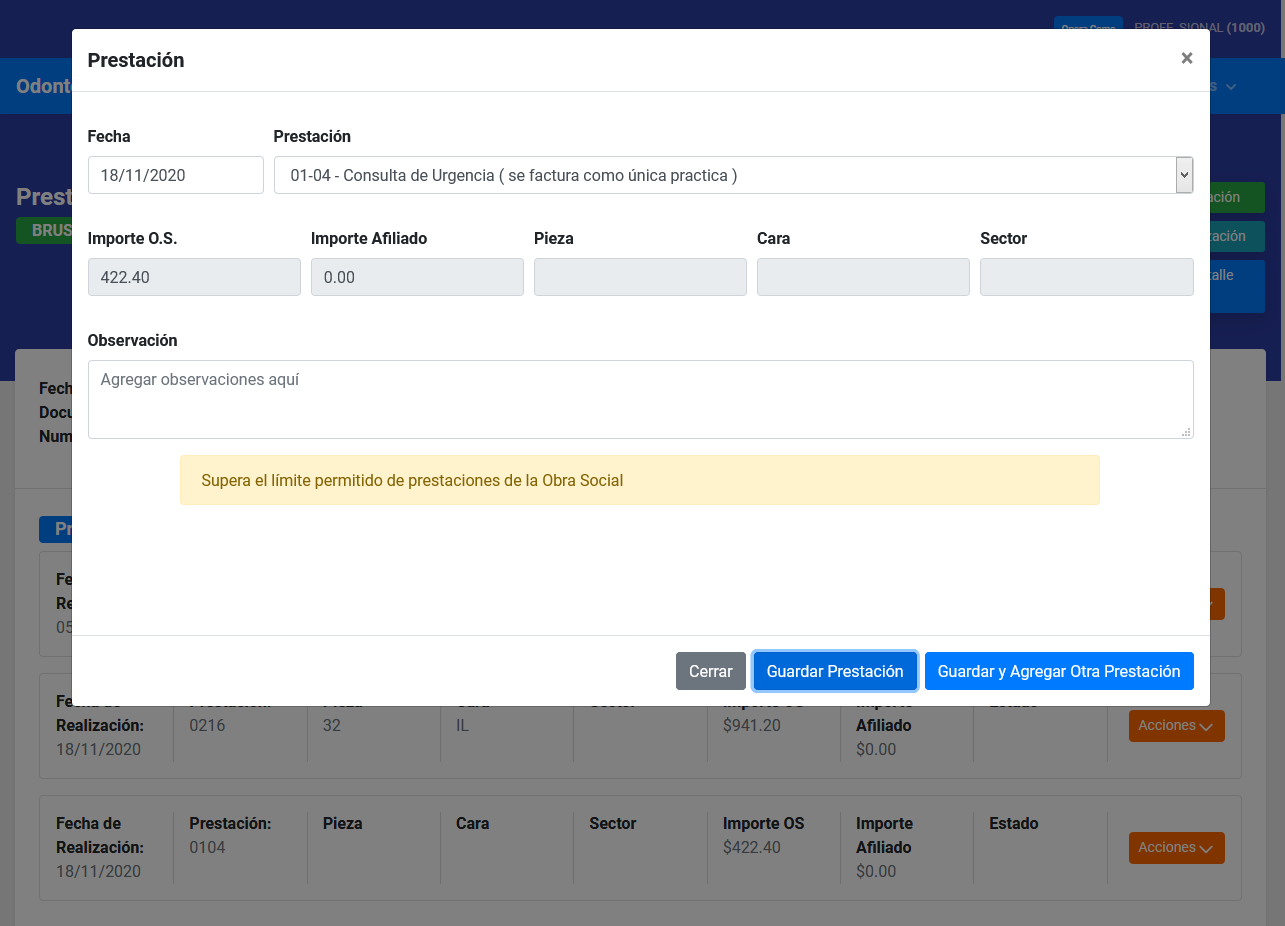Close the Prestación dialog with the X

click(x=1186, y=58)
